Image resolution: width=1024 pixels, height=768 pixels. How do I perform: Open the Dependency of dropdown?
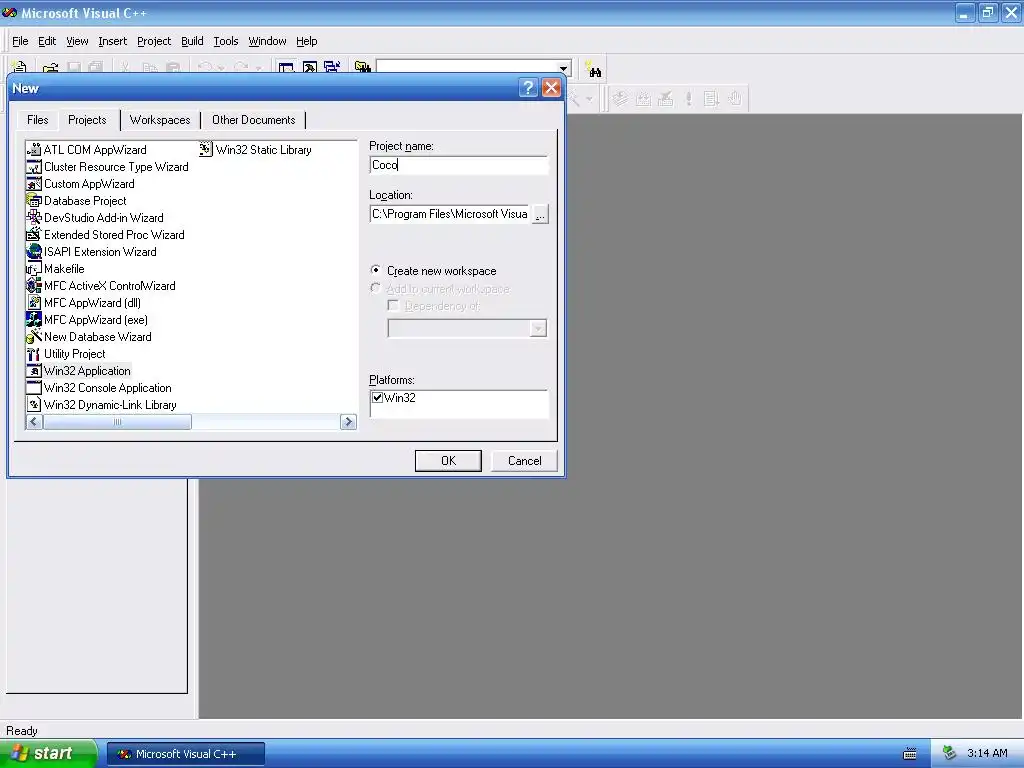(x=538, y=328)
